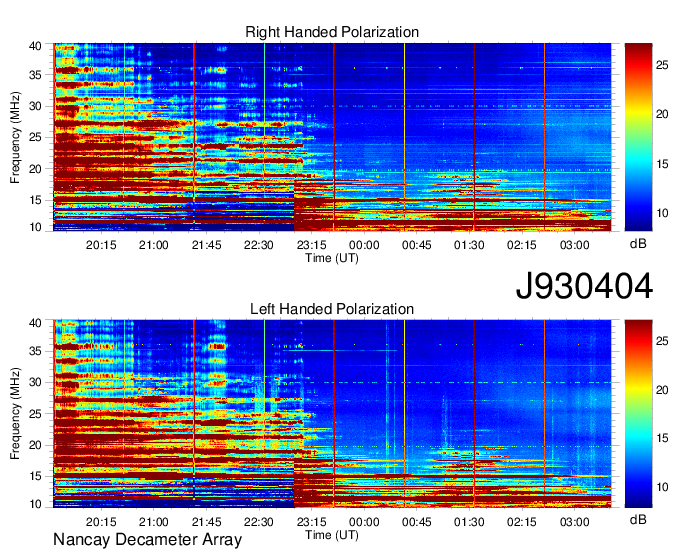Click 21:45 time tick under Left Handed plot

(x=206, y=522)
